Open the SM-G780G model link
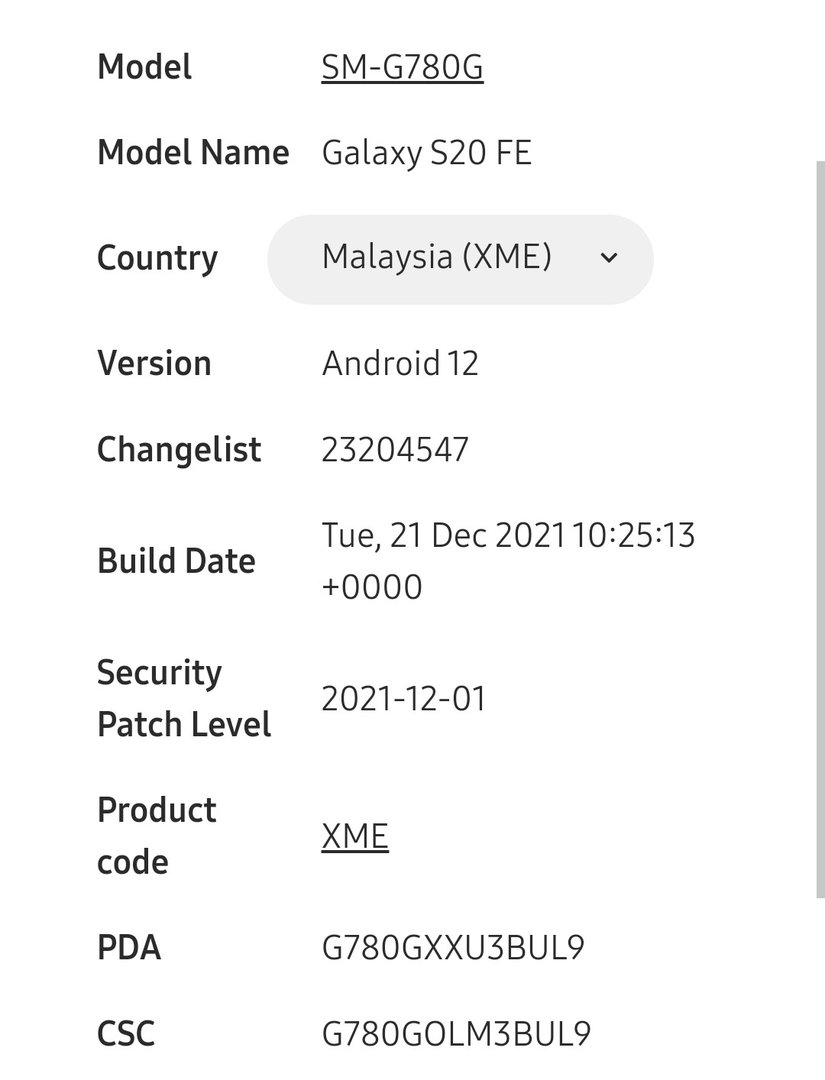The height and width of the screenshot is (1080, 825). (x=402, y=67)
